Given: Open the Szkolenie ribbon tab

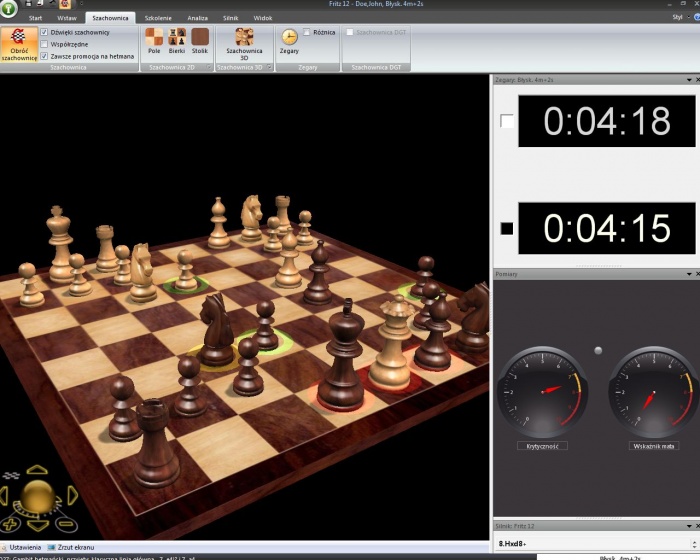Looking at the screenshot, I should [x=158, y=18].
